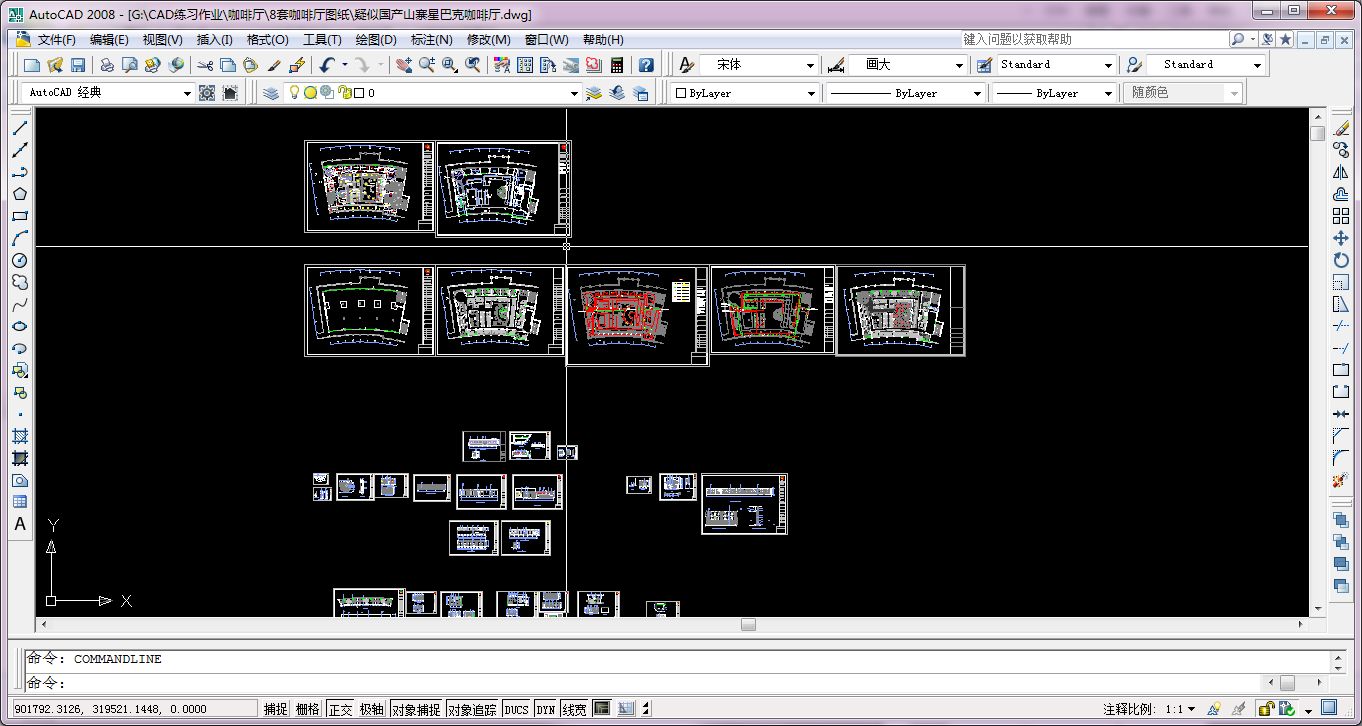The height and width of the screenshot is (726, 1362).
Task: Toggle 对象捕捉 object snap in status bar
Action: pos(415,709)
